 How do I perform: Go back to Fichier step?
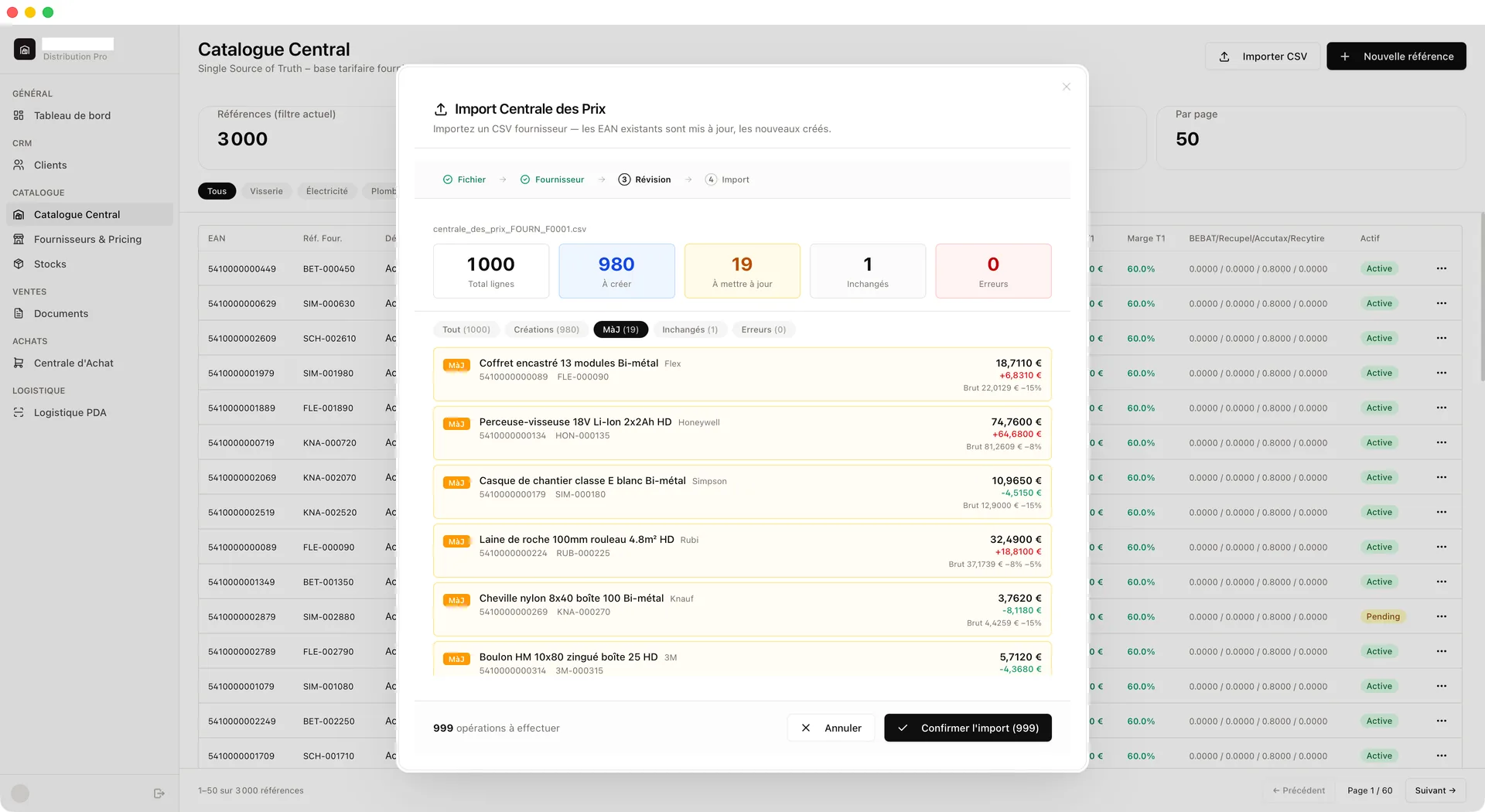tap(464, 180)
